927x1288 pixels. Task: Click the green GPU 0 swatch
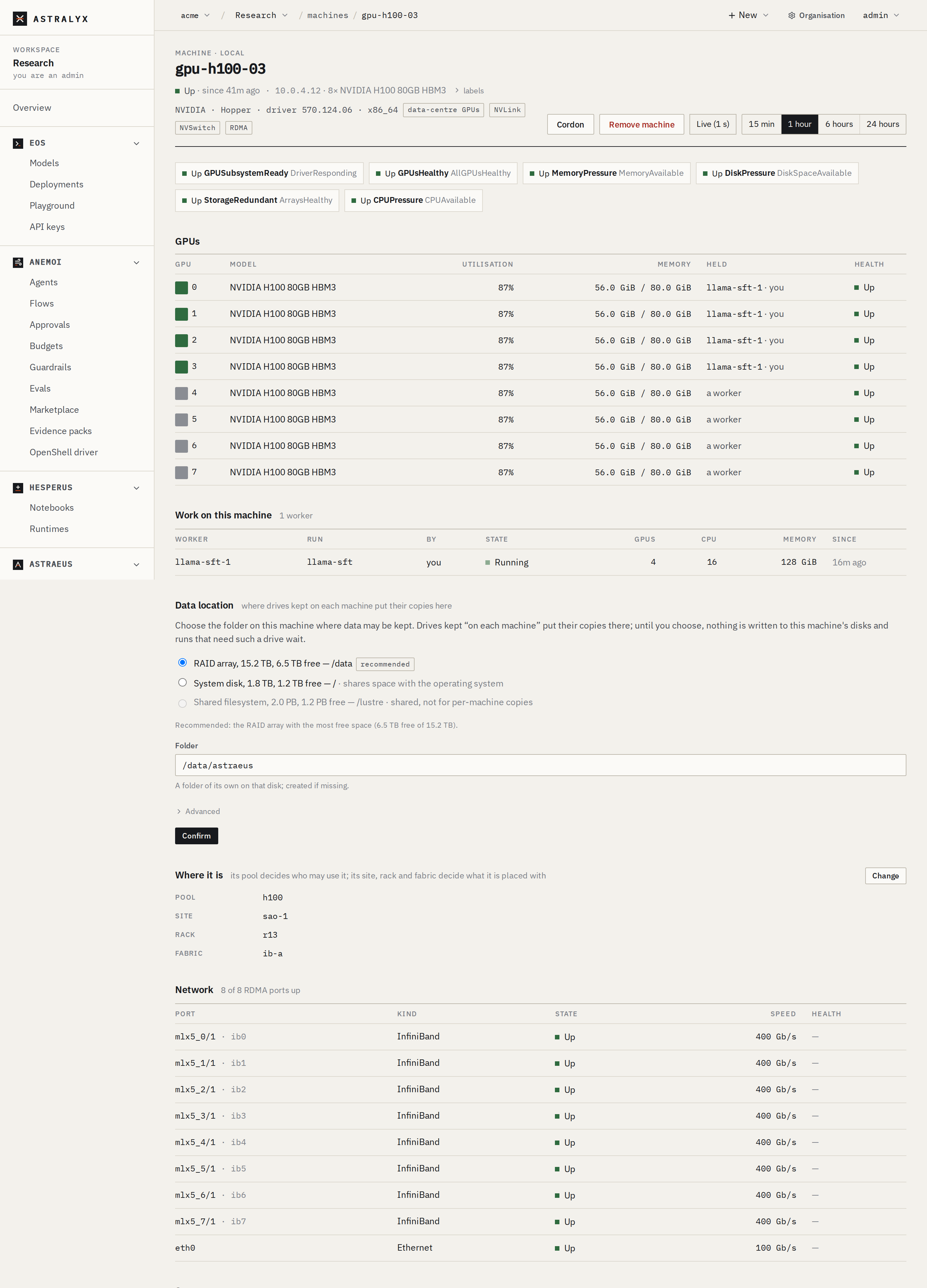coord(182,288)
